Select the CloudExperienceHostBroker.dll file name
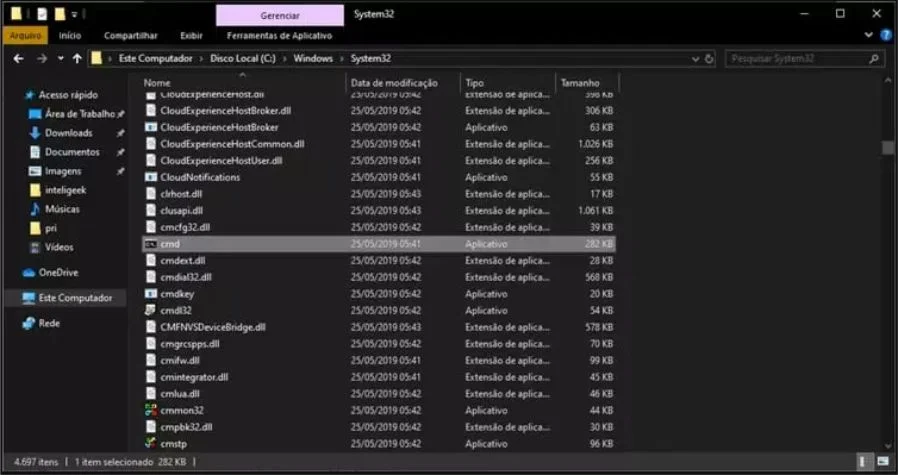 click(226, 111)
